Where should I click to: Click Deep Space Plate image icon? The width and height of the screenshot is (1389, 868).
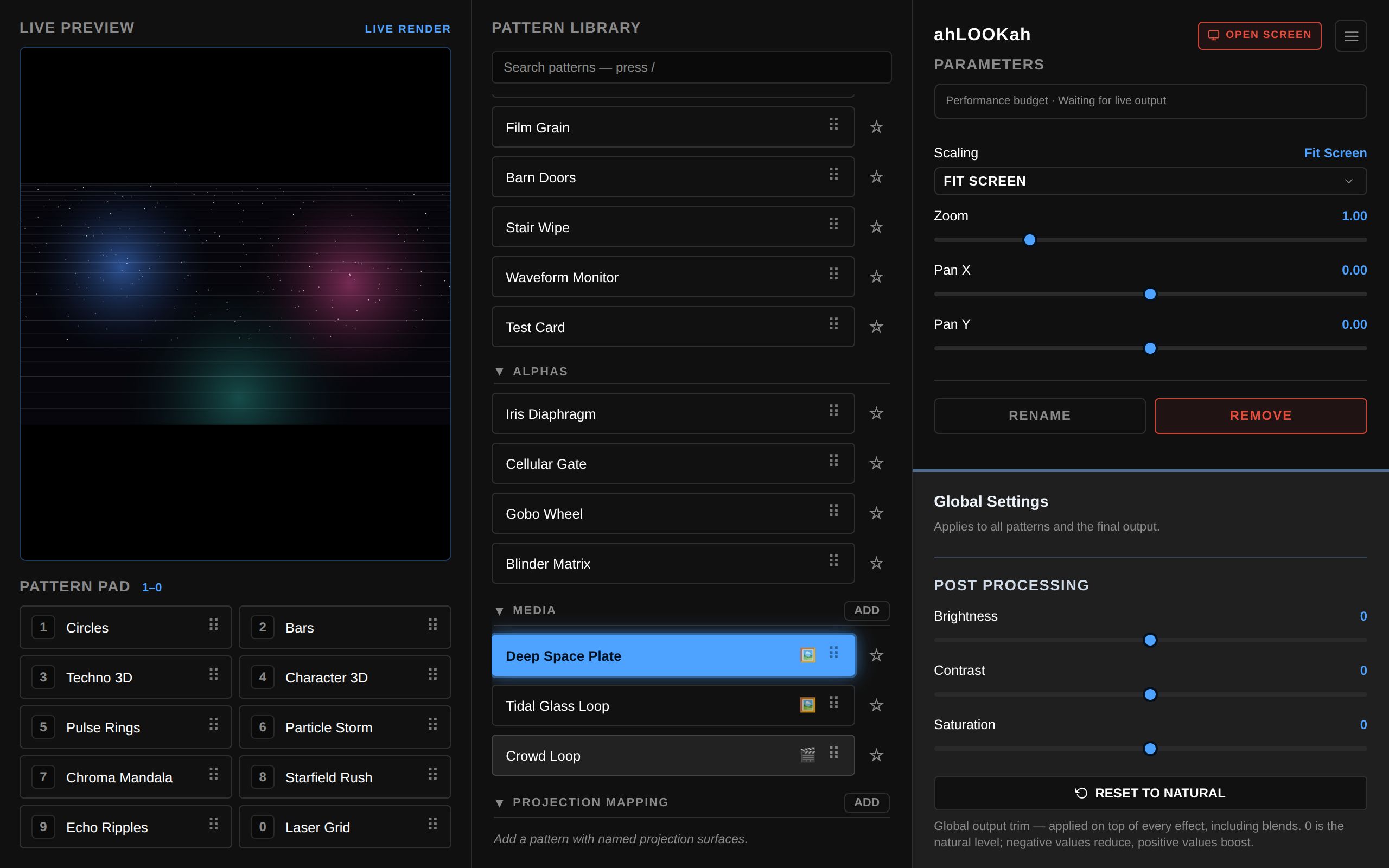pos(807,655)
